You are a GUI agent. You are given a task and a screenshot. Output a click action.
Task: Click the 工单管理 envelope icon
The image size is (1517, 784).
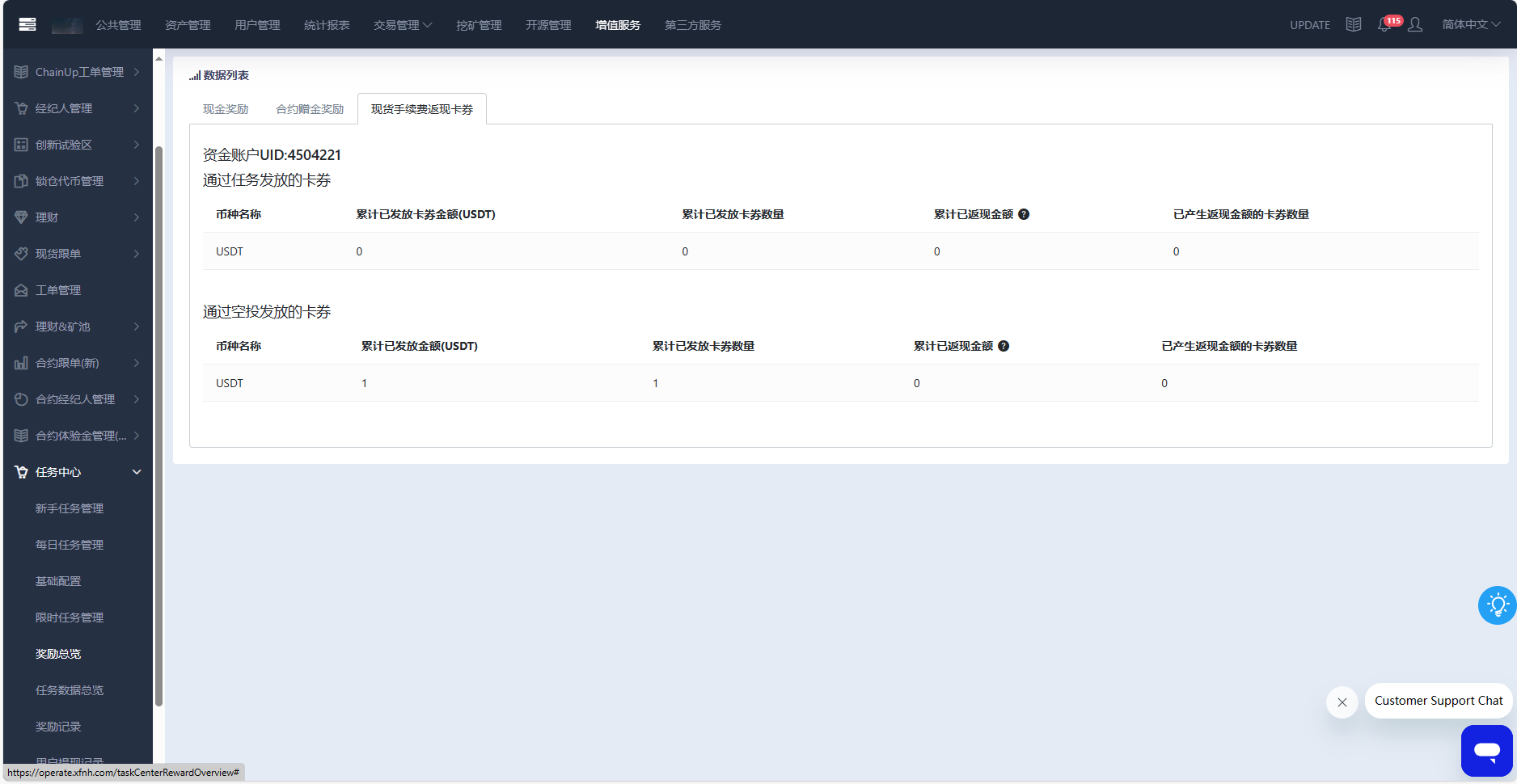tap(21, 290)
